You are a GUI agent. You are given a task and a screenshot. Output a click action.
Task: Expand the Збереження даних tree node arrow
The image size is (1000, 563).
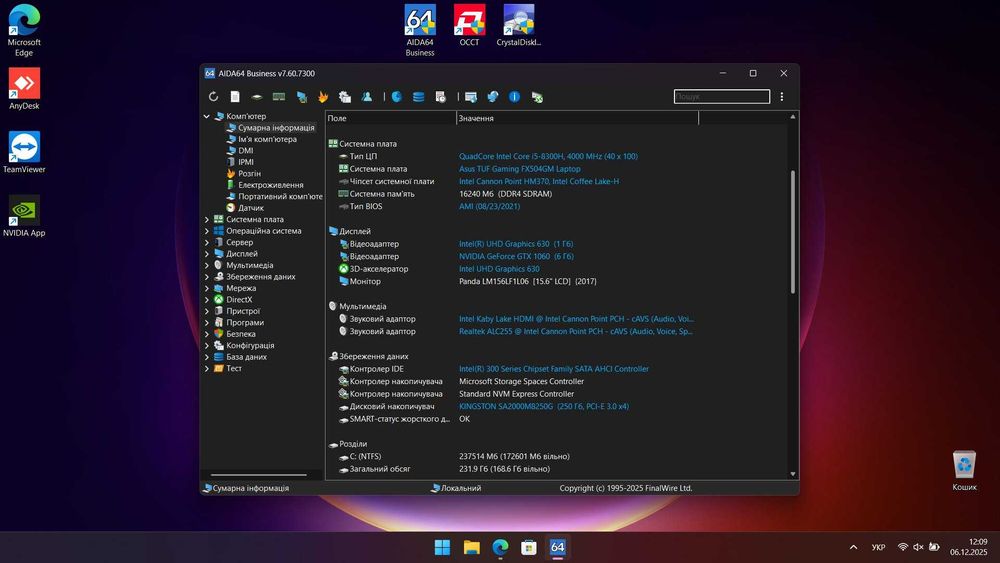207,277
